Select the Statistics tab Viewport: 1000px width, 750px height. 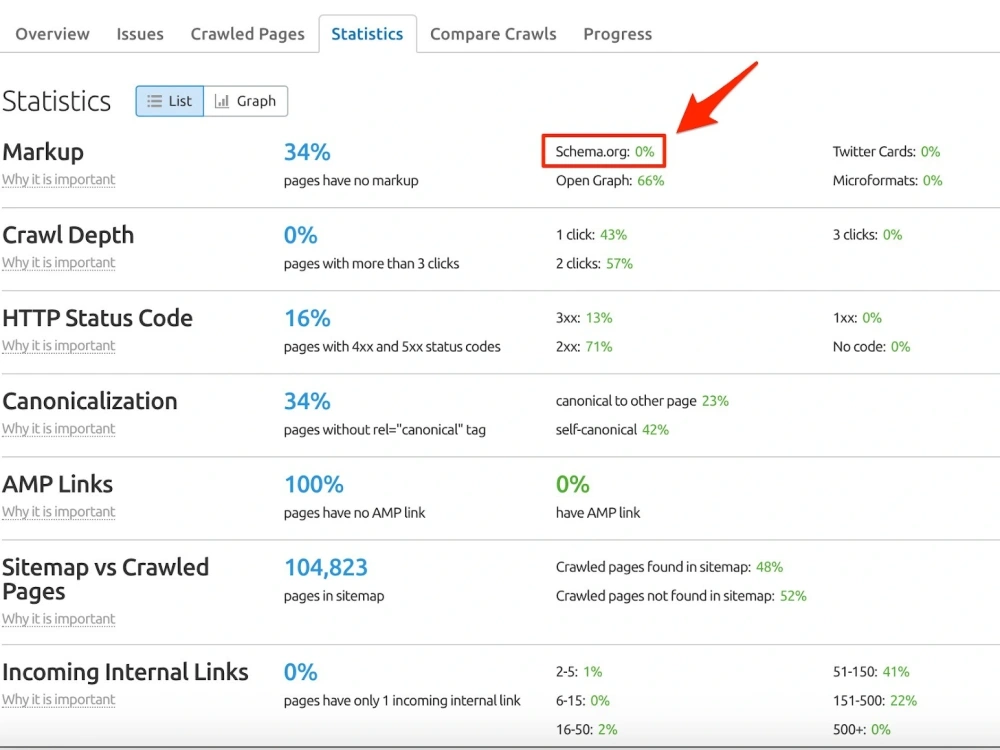tap(367, 34)
